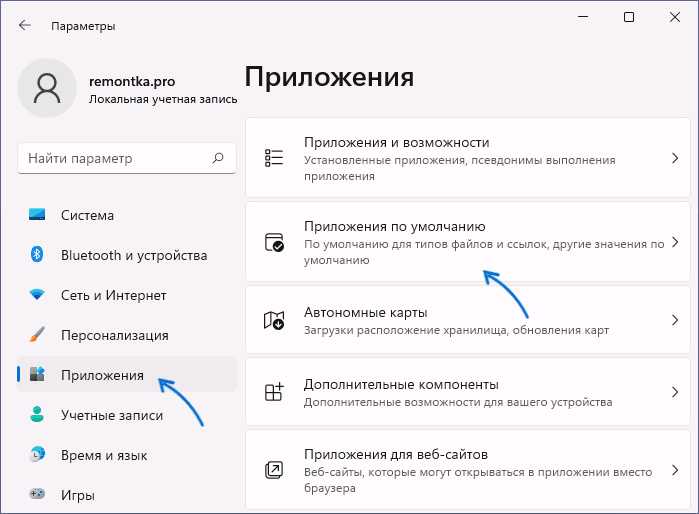This screenshot has width=699, height=514.
Task: Click 'Дополнительные возможности для вашего устройства' text
Action: (x=458, y=402)
